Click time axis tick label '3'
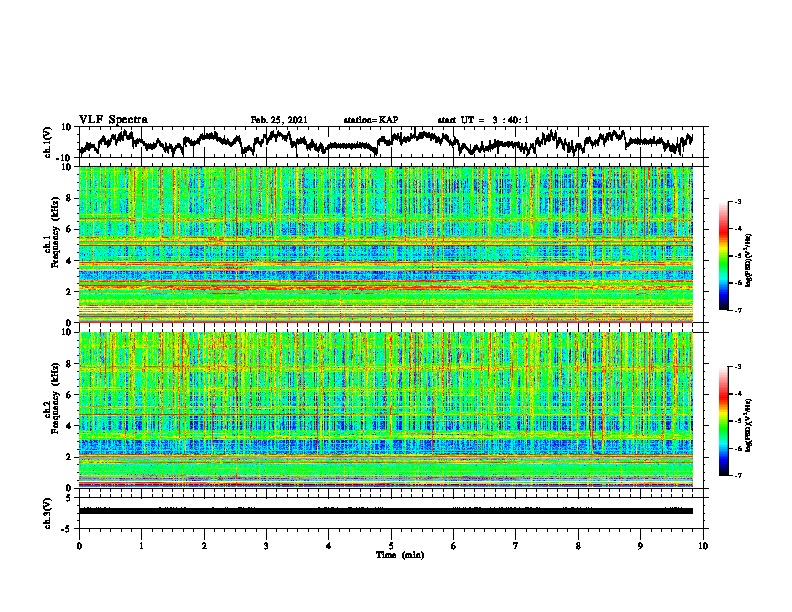 click(266, 546)
